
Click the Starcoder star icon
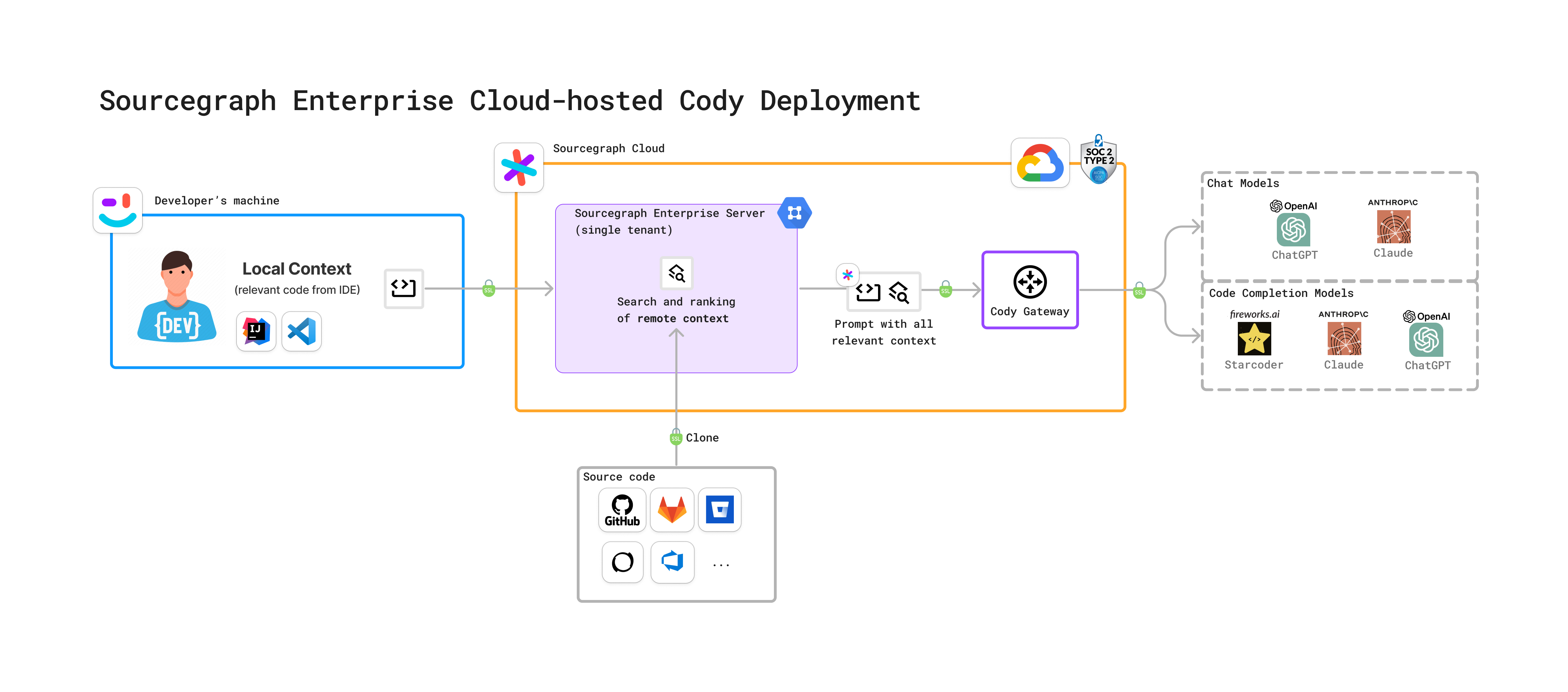click(1254, 339)
